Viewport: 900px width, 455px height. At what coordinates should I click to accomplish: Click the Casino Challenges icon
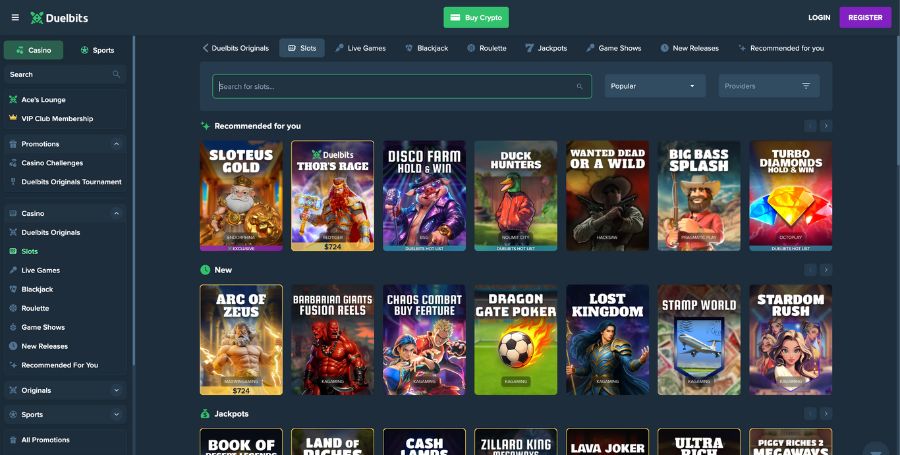pos(13,163)
